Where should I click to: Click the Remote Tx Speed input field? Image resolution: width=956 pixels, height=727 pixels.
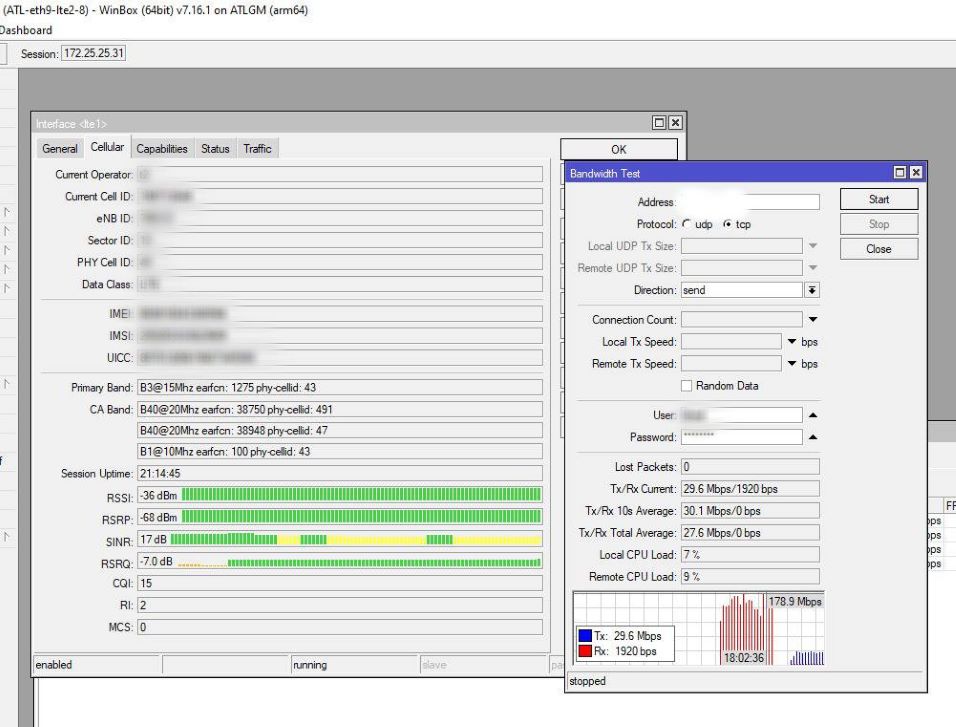[731, 364]
